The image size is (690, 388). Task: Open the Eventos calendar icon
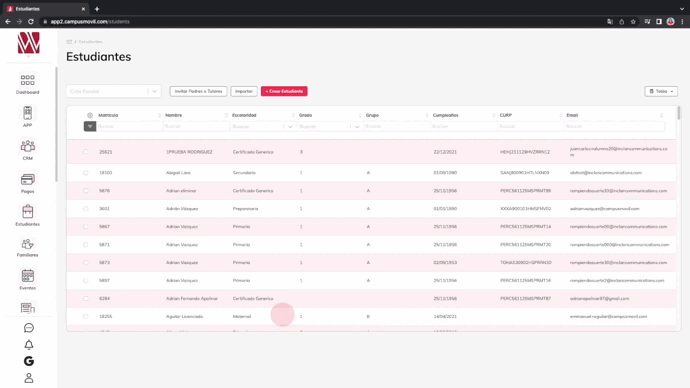[x=27, y=279]
